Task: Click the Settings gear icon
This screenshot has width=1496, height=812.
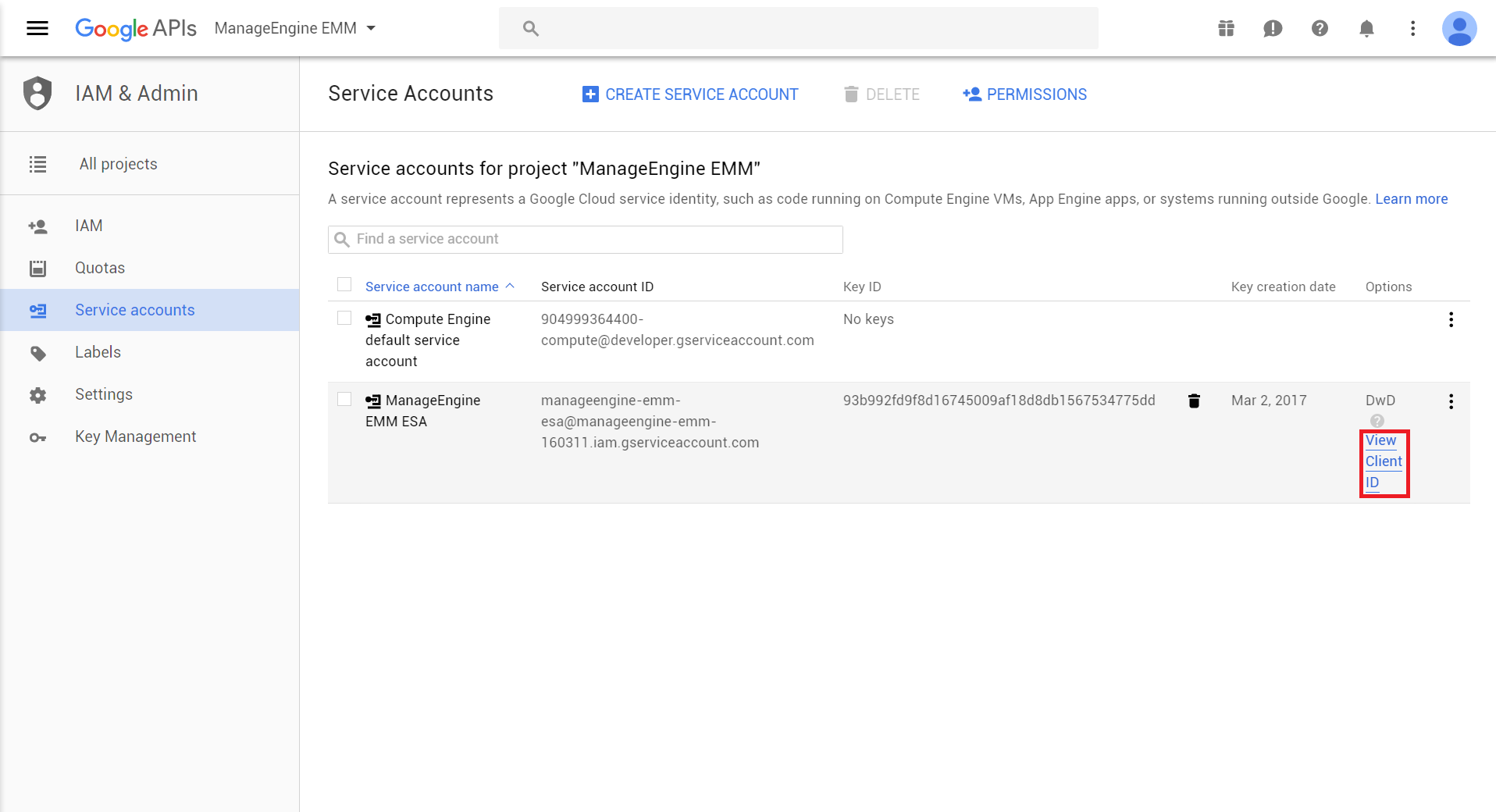Action: [37, 395]
